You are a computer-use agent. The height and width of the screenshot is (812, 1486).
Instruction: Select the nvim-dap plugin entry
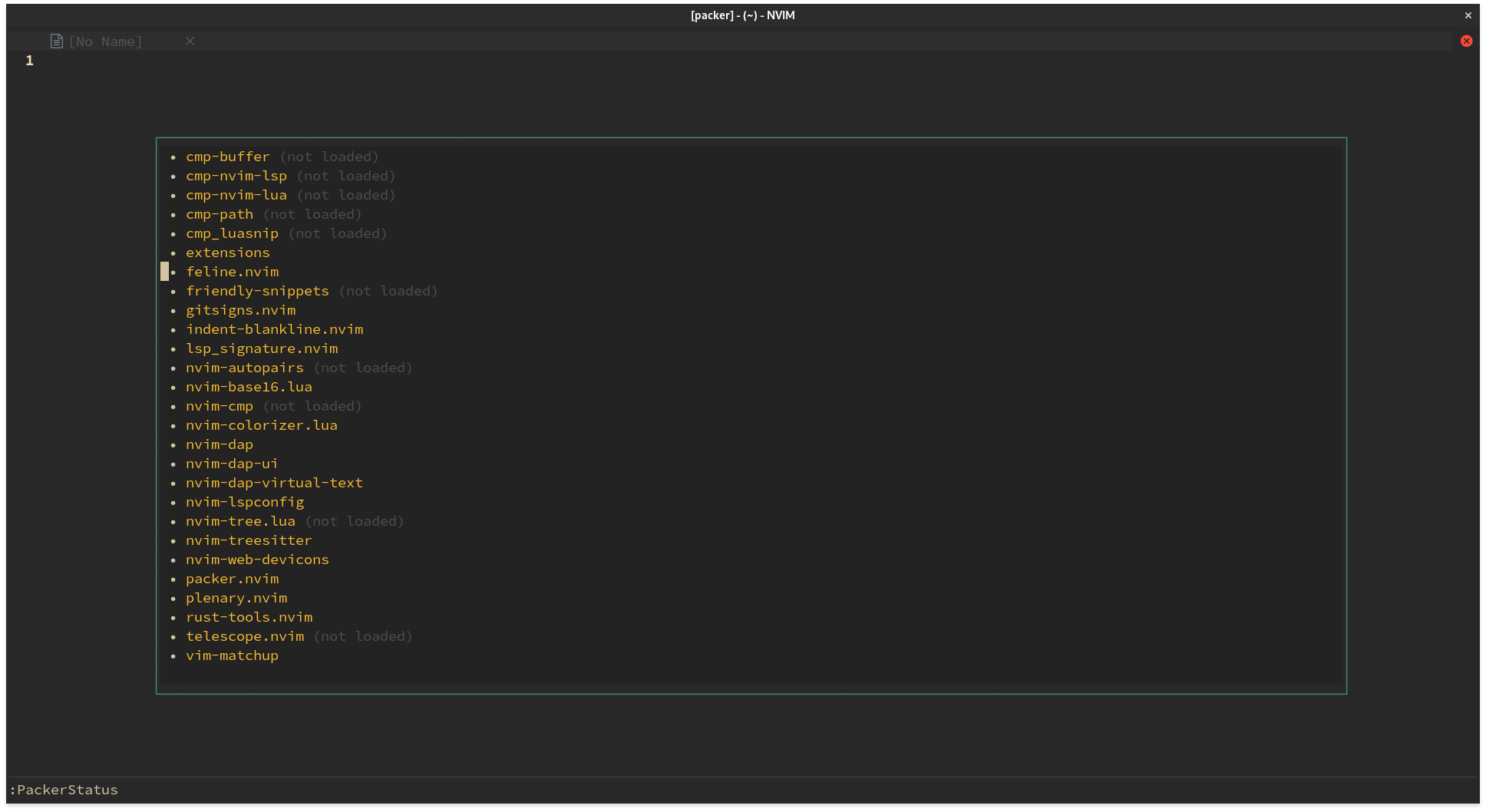click(x=220, y=444)
